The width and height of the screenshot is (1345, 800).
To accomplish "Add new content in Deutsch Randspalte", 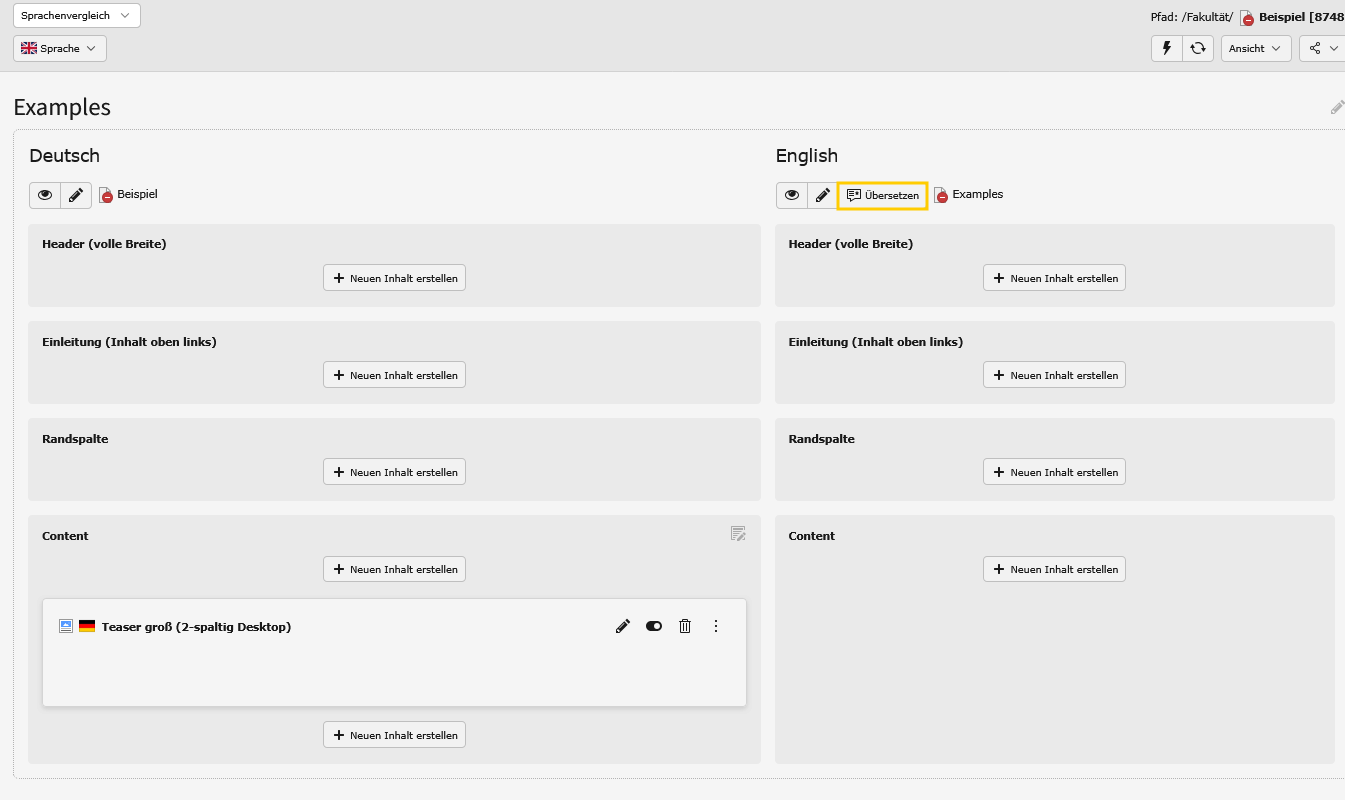I will [394, 472].
